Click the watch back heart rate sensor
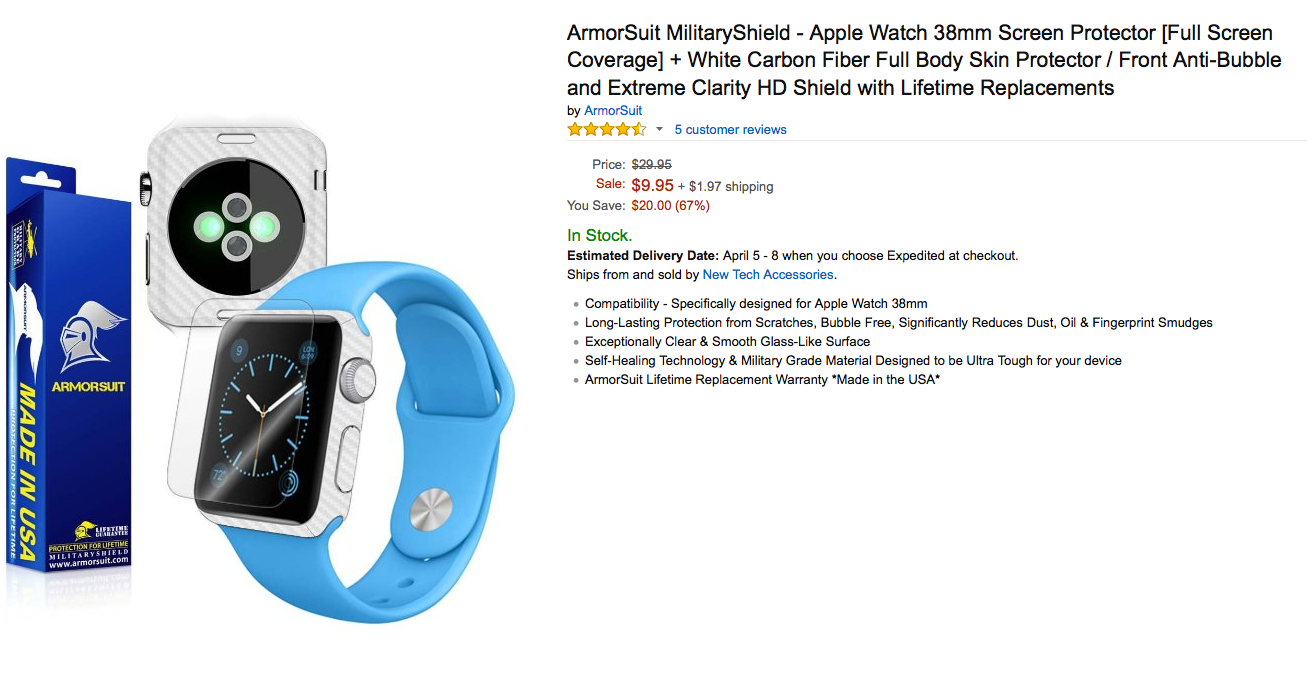 point(235,227)
